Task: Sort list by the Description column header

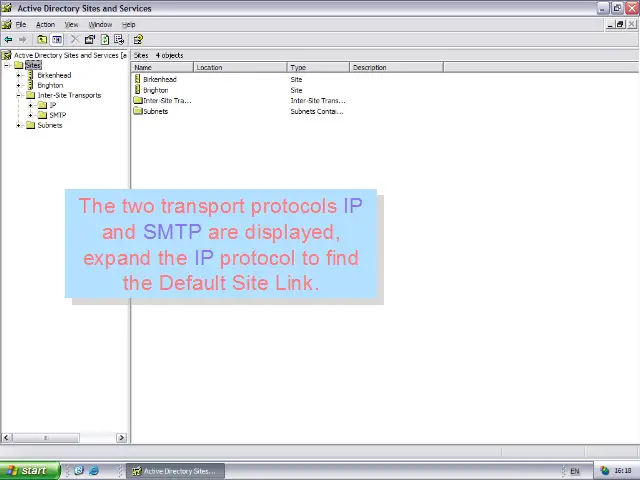Action: click(x=396, y=67)
